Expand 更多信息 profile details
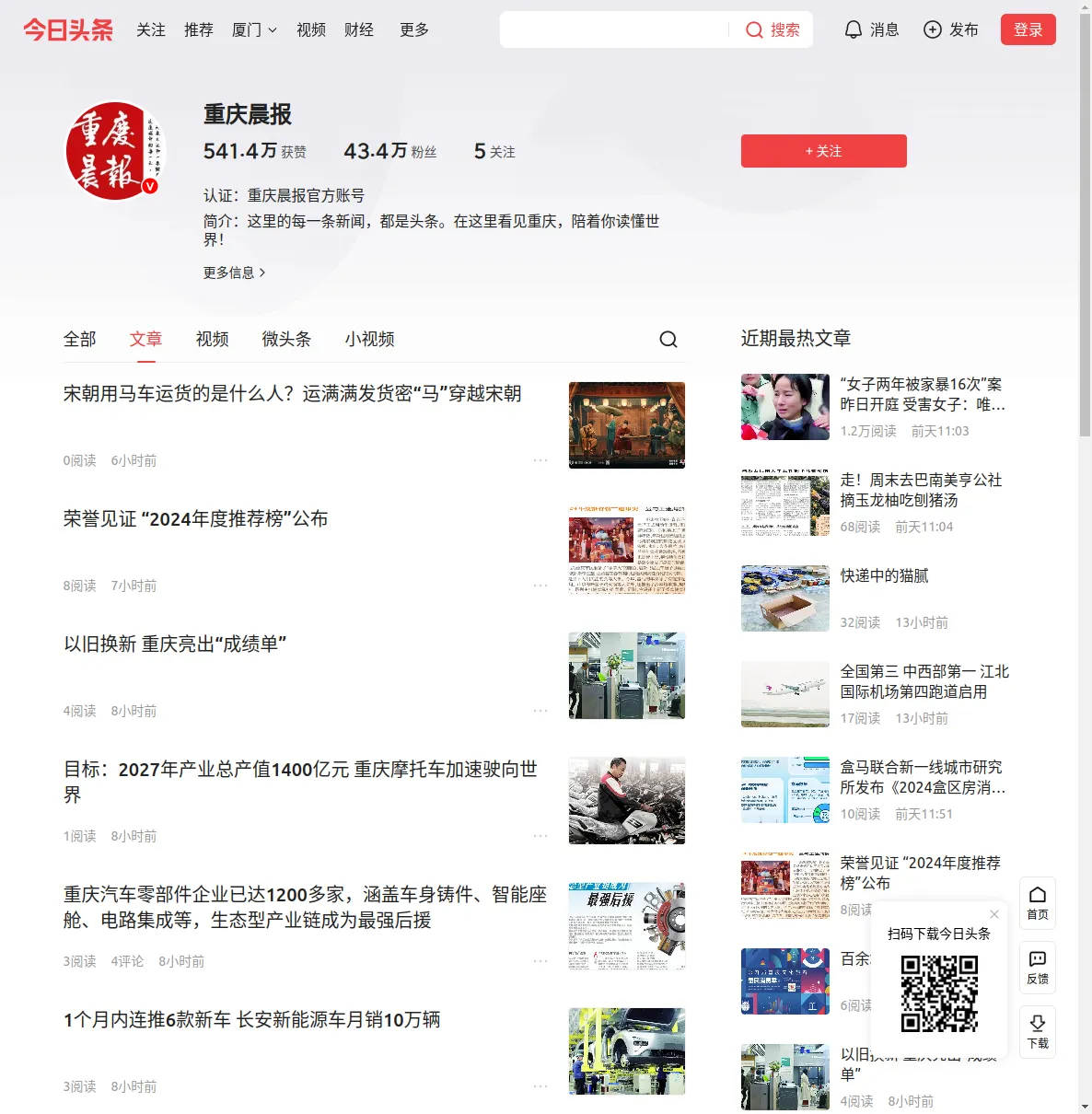 [235, 273]
